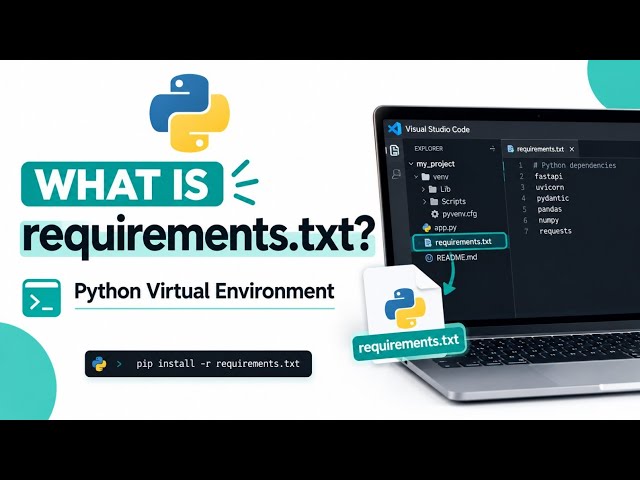Click the pyvenv.cfg gear icon

[x=435, y=214]
